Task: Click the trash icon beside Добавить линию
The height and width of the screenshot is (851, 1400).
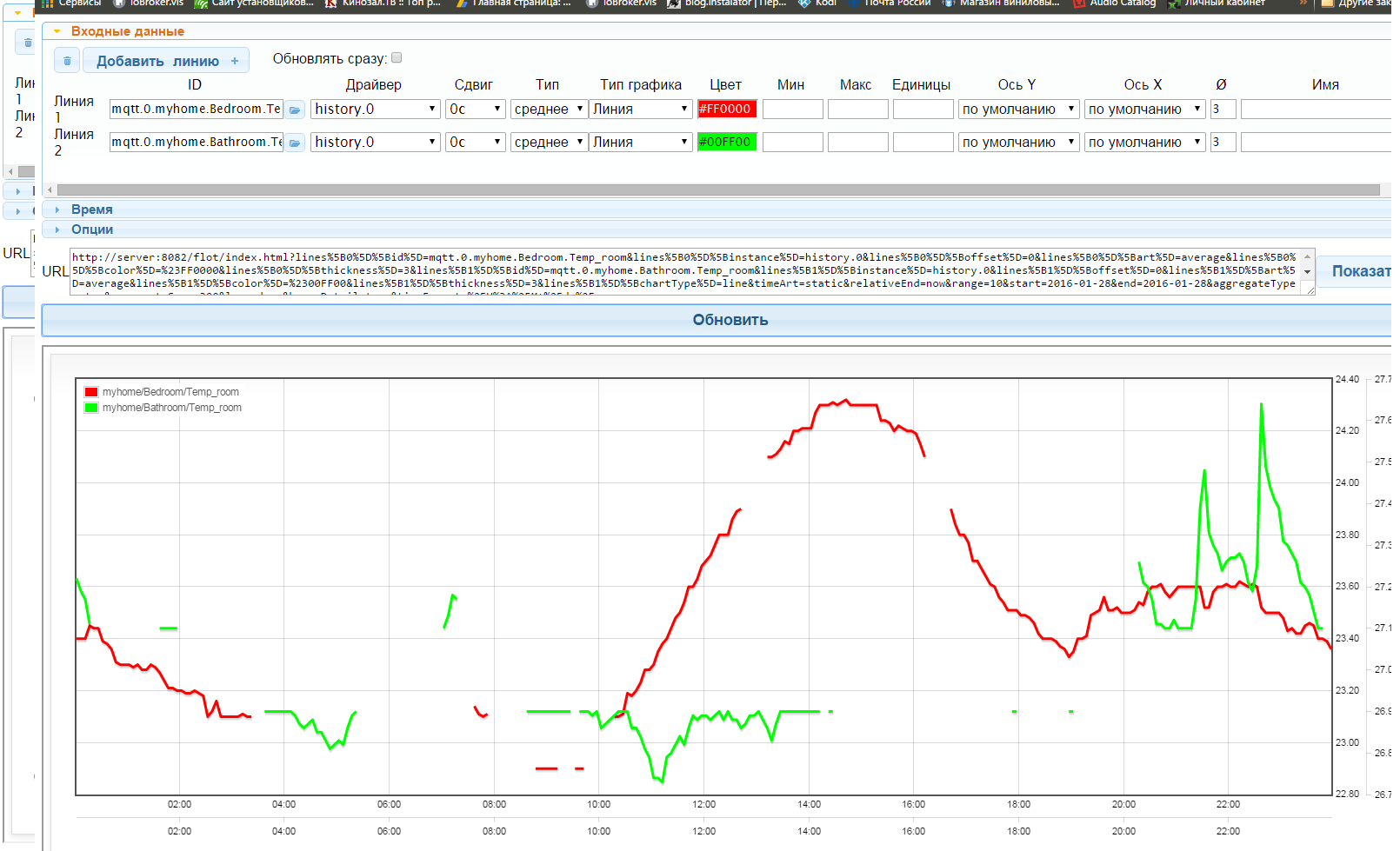Action: (x=68, y=61)
